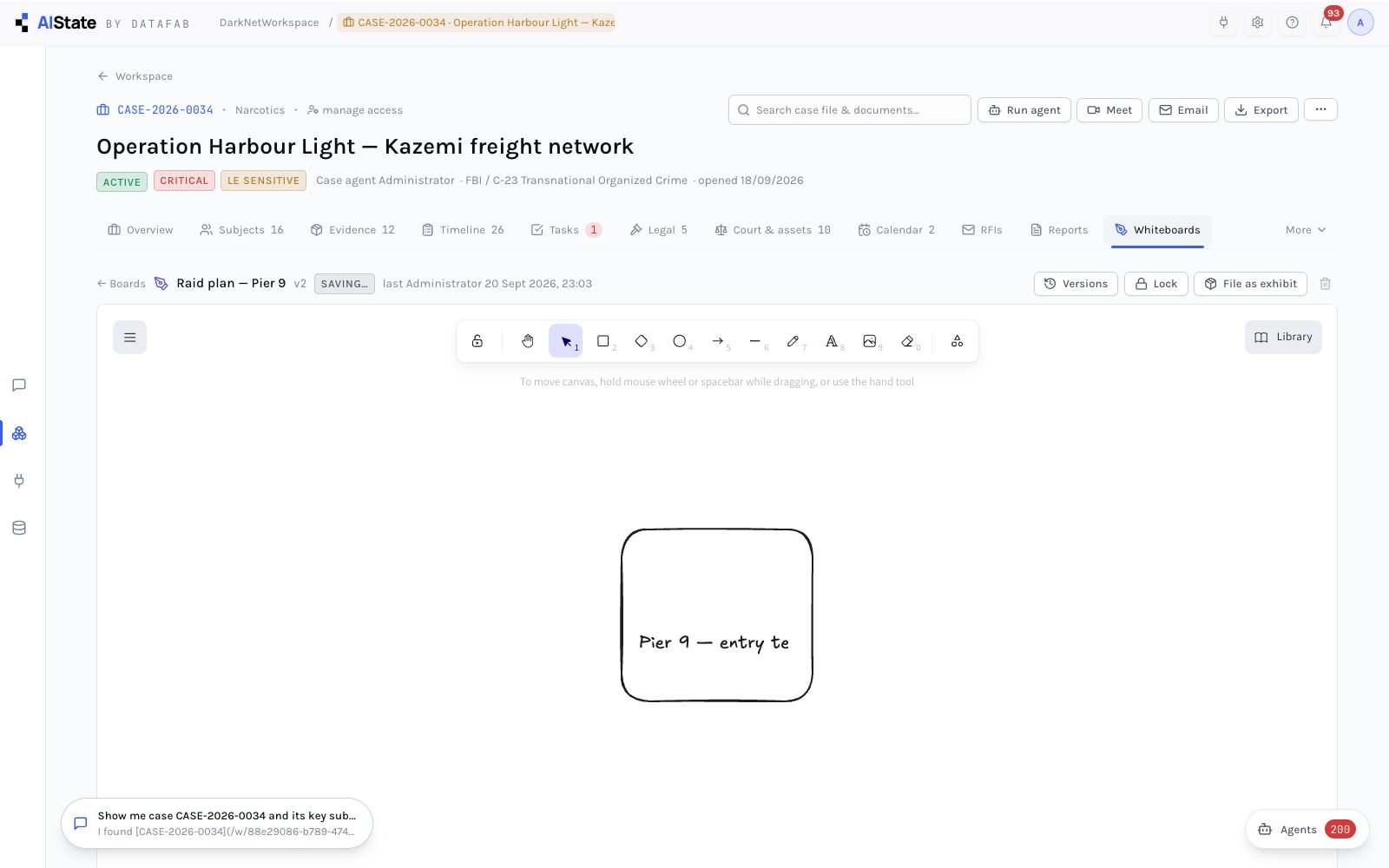1389x868 pixels.
Task: Focus the Search case file field
Action: click(850, 110)
